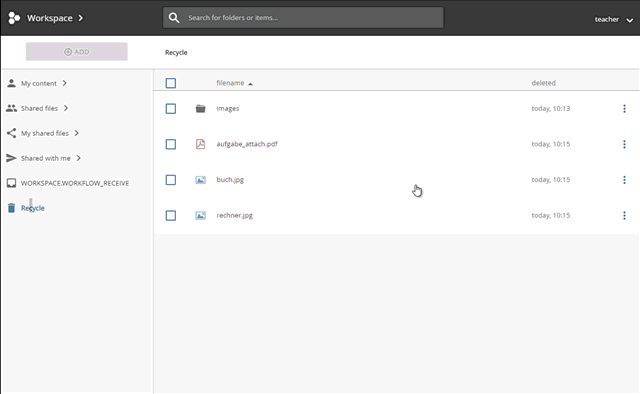Sort by the deleted column header

point(543,83)
